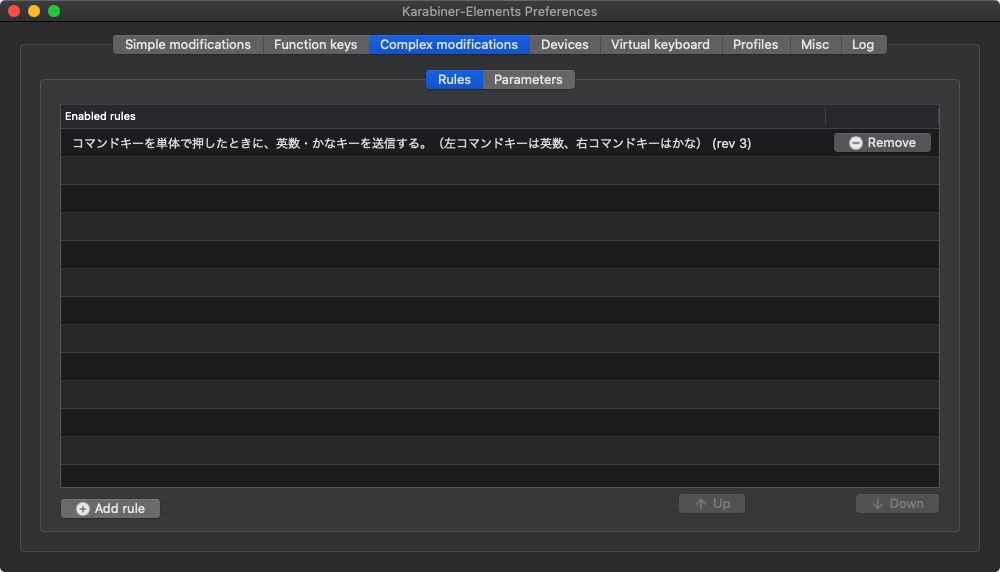Image resolution: width=1000 pixels, height=572 pixels.
Task: Switch to Simple modifications tab
Action: pyautogui.click(x=188, y=45)
